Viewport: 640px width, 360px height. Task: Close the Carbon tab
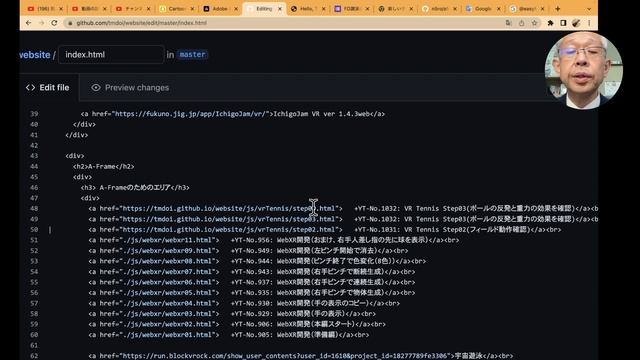[x=192, y=9]
